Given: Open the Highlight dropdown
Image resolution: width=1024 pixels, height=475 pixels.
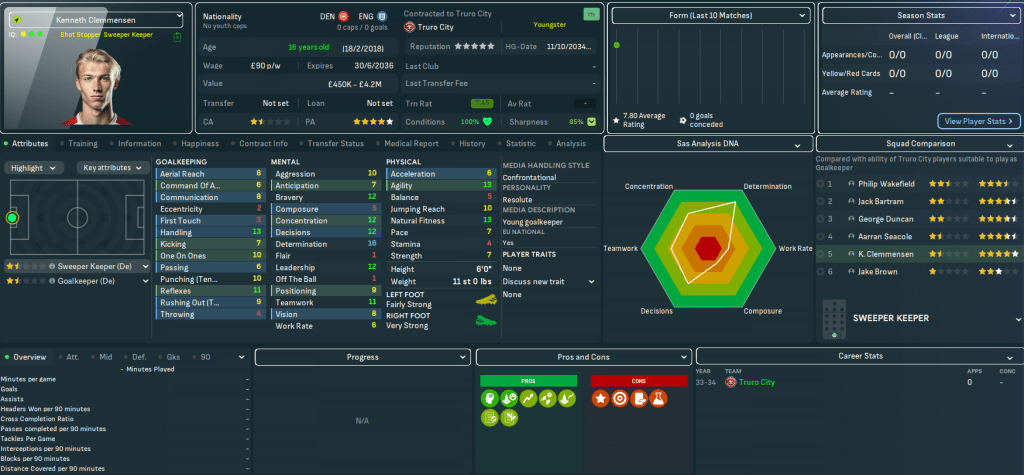Looking at the screenshot, I should (x=36, y=168).
